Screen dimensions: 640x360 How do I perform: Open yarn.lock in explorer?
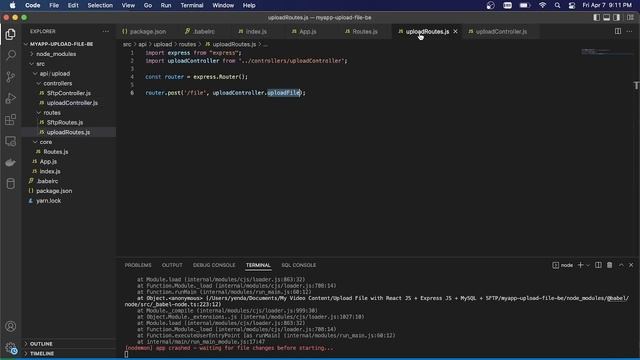[x=69, y=201]
